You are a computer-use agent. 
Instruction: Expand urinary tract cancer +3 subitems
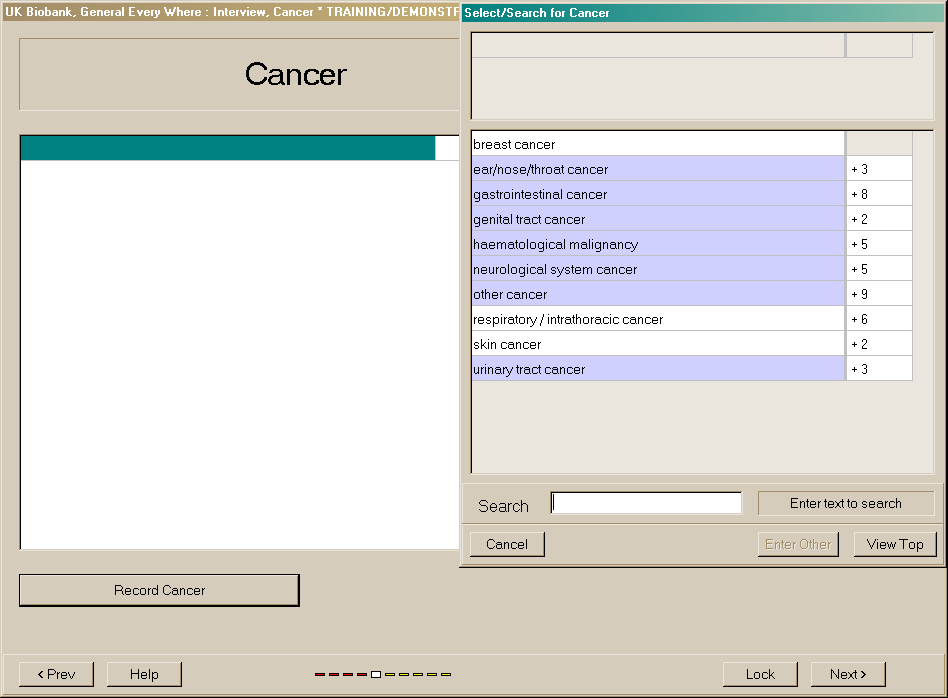click(x=878, y=369)
